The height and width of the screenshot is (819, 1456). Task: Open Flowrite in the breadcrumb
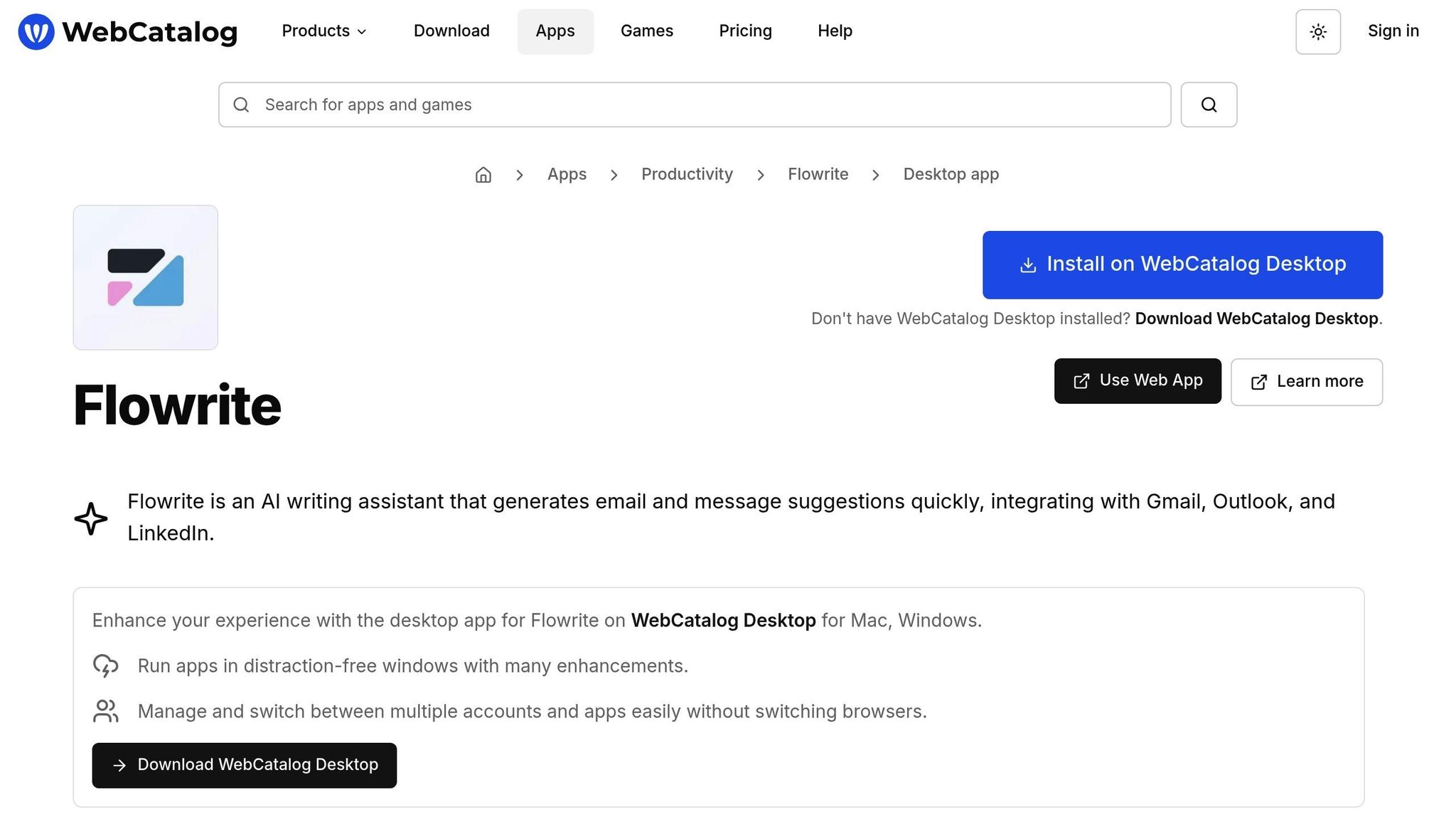click(818, 174)
